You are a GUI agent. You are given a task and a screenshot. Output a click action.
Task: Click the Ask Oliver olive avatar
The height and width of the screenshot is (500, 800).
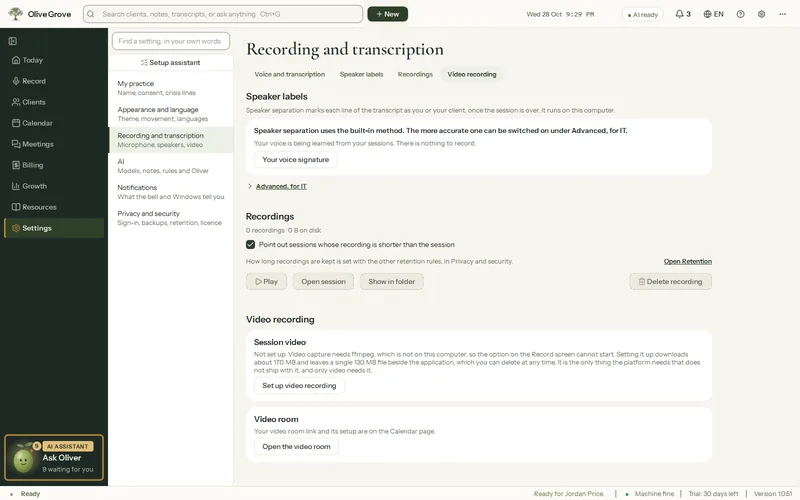tap(23, 460)
